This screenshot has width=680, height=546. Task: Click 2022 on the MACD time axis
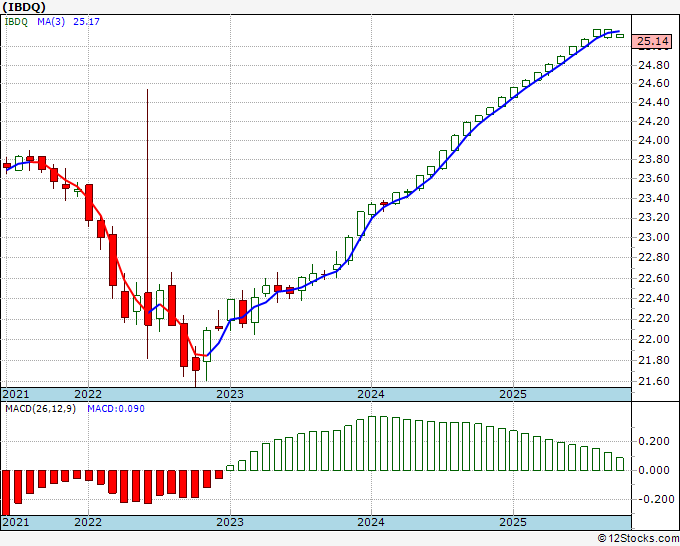click(x=88, y=522)
